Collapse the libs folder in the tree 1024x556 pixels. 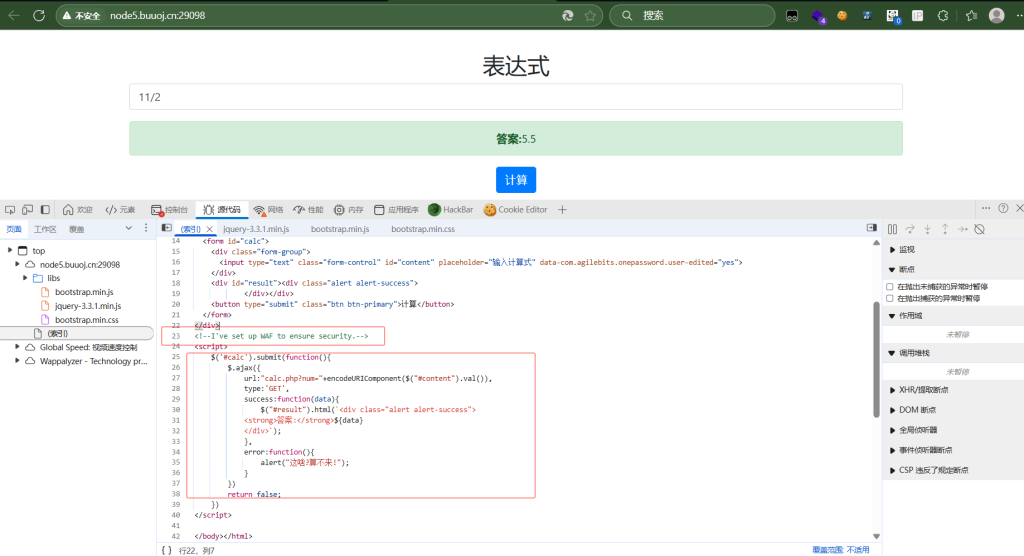(x=25, y=278)
